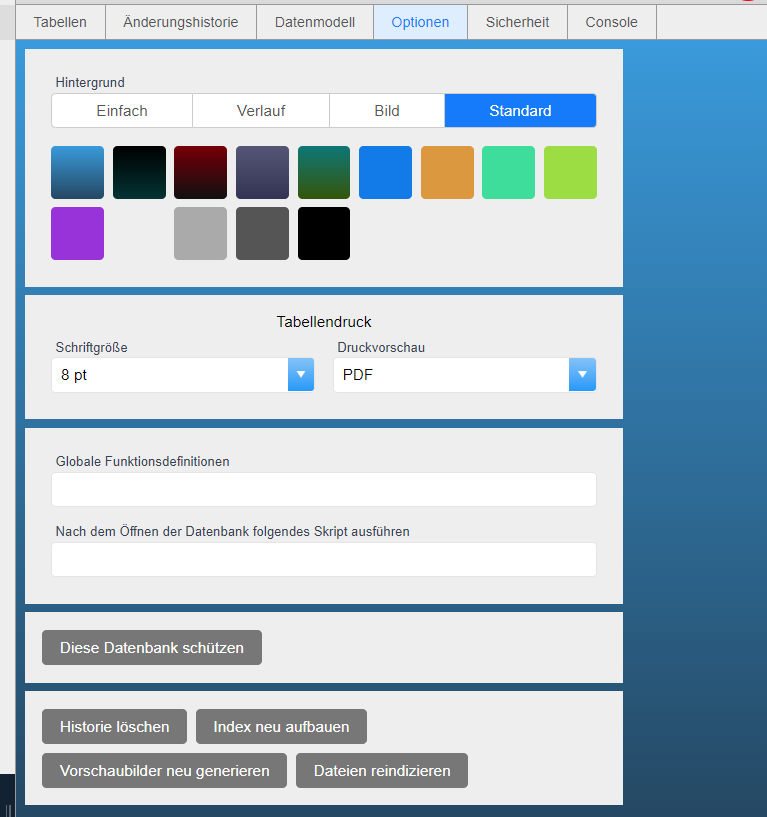Image resolution: width=767 pixels, height=817 pixels.
Task: Select Einfach background mode
Action: click(x=122, y=111)
